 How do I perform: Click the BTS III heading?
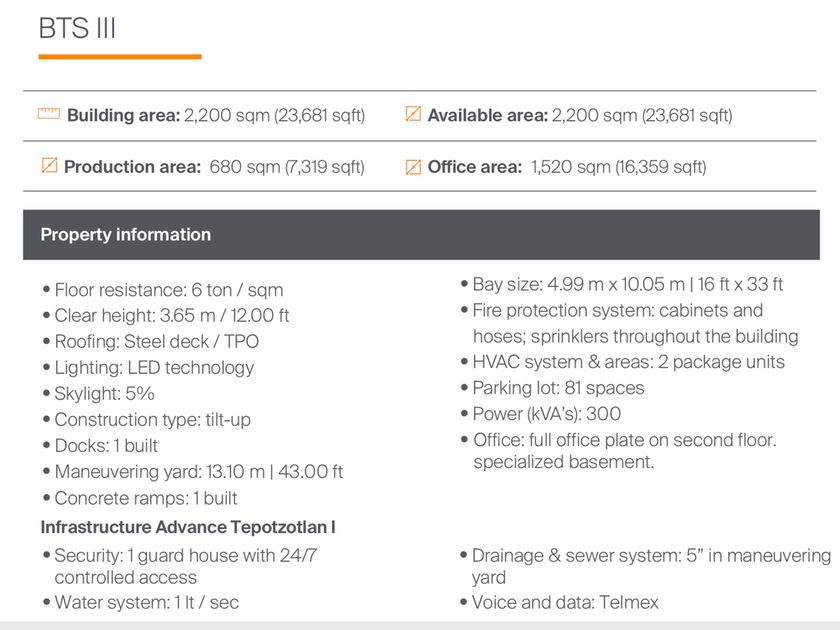point(78,28)
